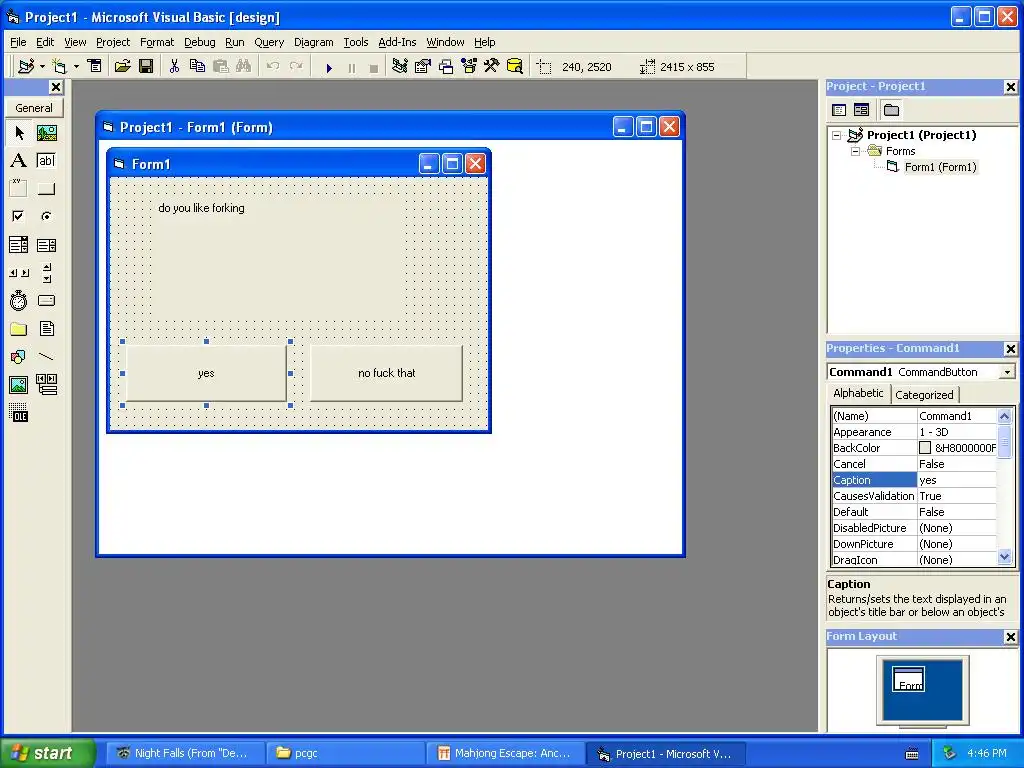Image resolution: width=1024 pixels, height=768 pixels.
Task: Open Form Layout Window toolbar icon
Action: tap(446, 66)
